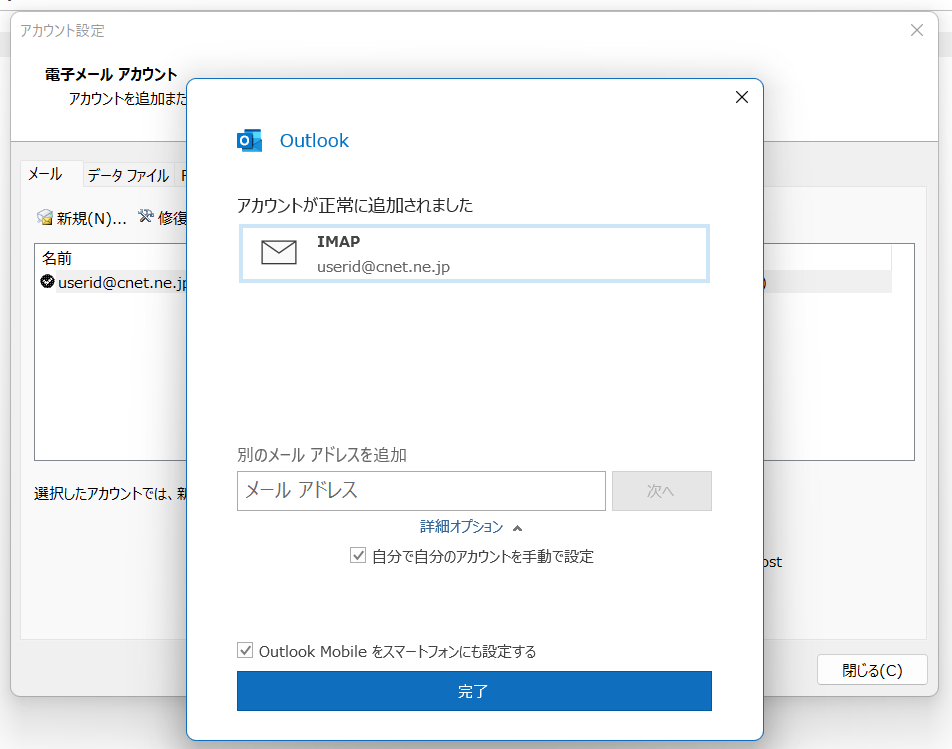Click the 名前 column header
The width and height of the screenshot is (952, 749).
[56, 259]
